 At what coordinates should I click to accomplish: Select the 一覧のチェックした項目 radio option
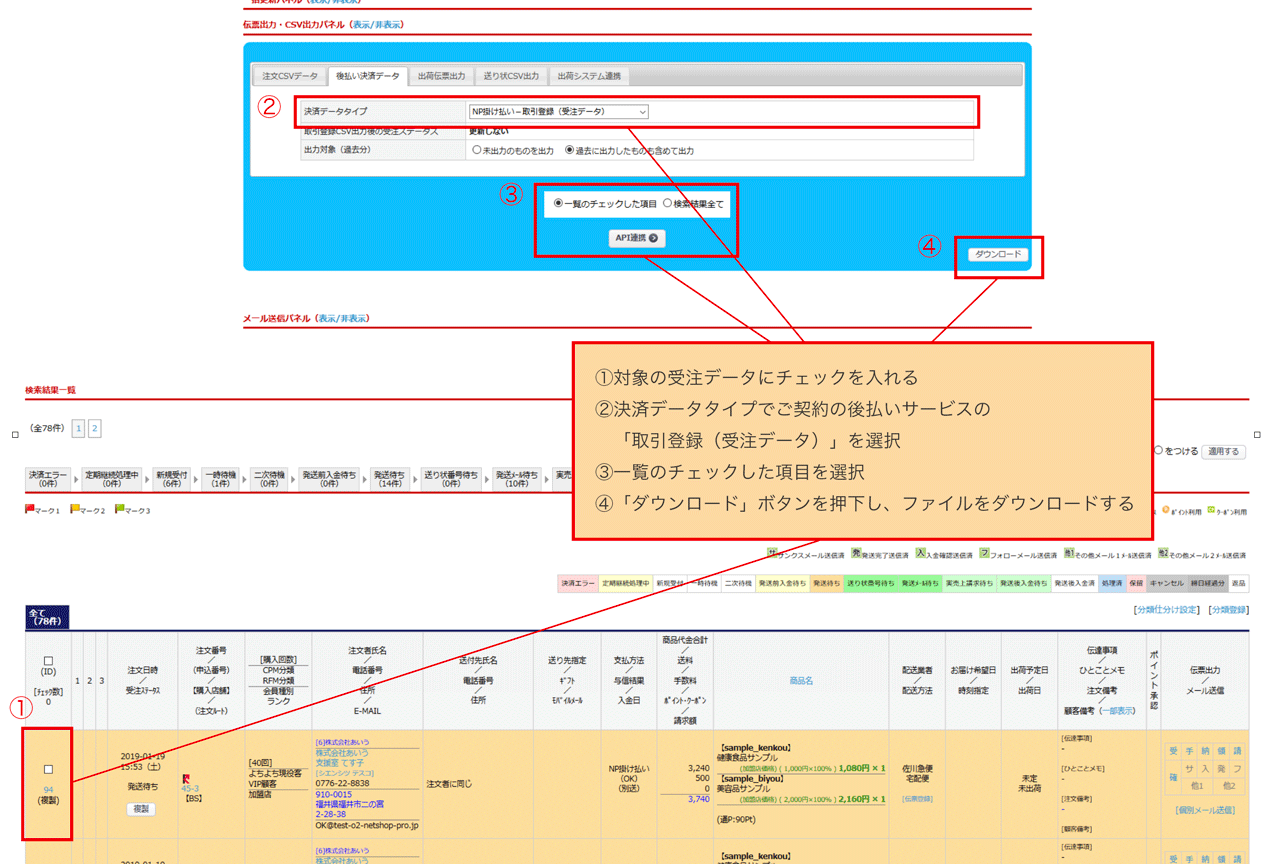tap(558, 203)
